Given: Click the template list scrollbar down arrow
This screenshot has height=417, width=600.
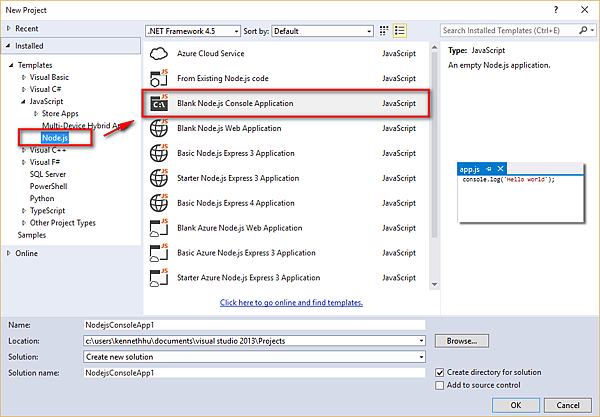Looking at the screenshot, I should point(434,284).
